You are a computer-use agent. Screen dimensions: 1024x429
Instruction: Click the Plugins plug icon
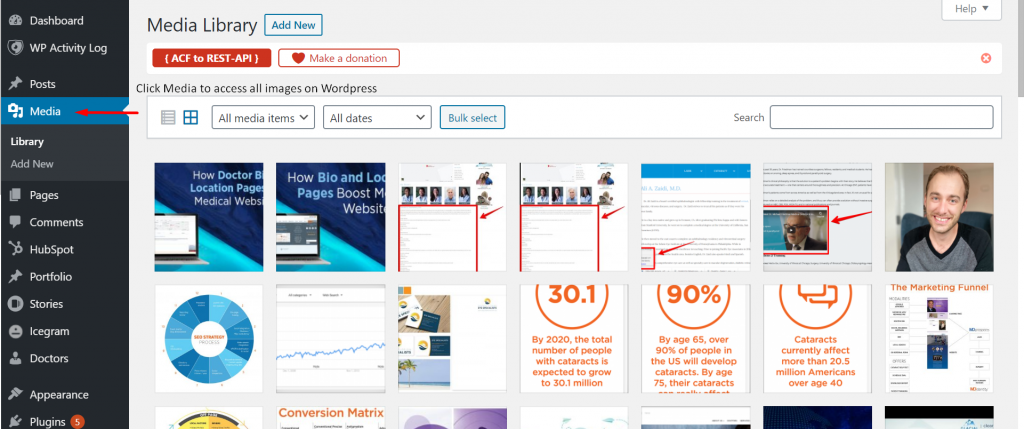coord(16,422)
